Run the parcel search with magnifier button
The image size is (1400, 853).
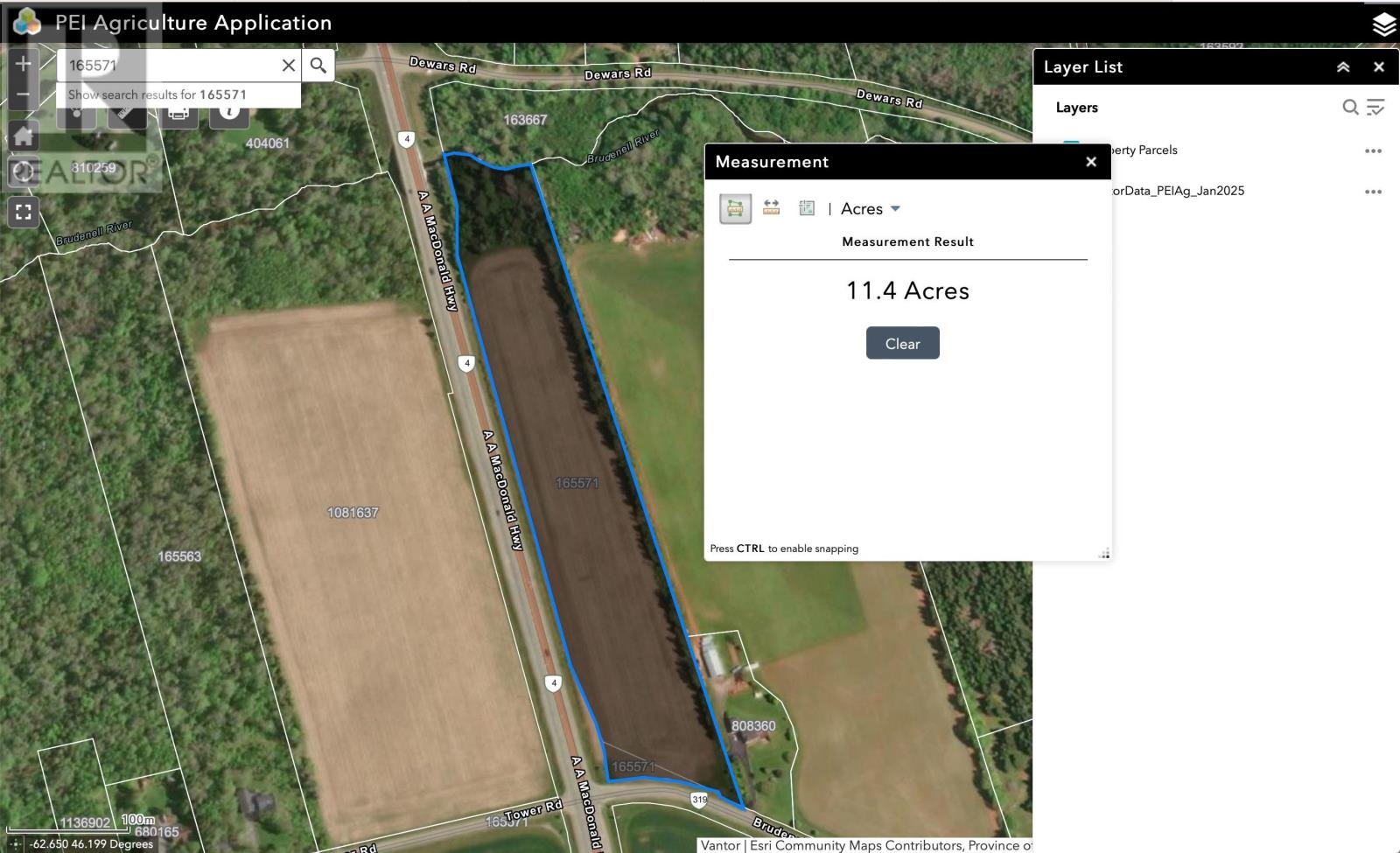tap(318, 65)
